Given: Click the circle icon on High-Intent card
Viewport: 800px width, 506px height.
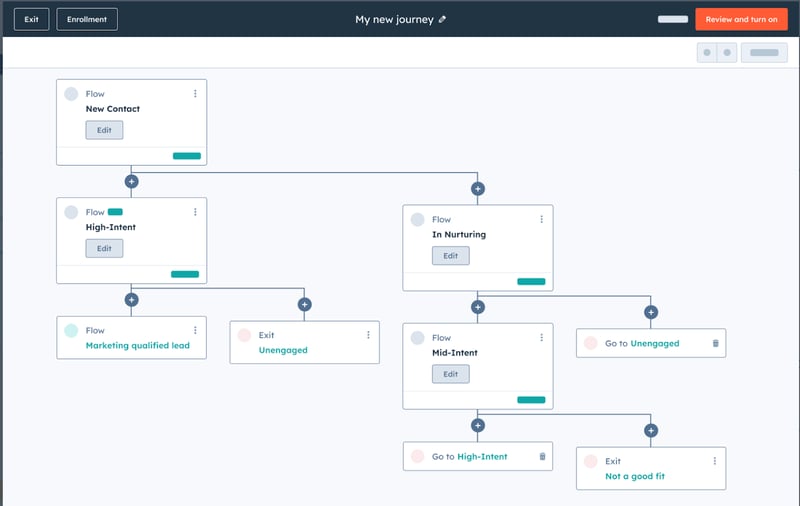Looking at the screenshot, I should 71,212.
